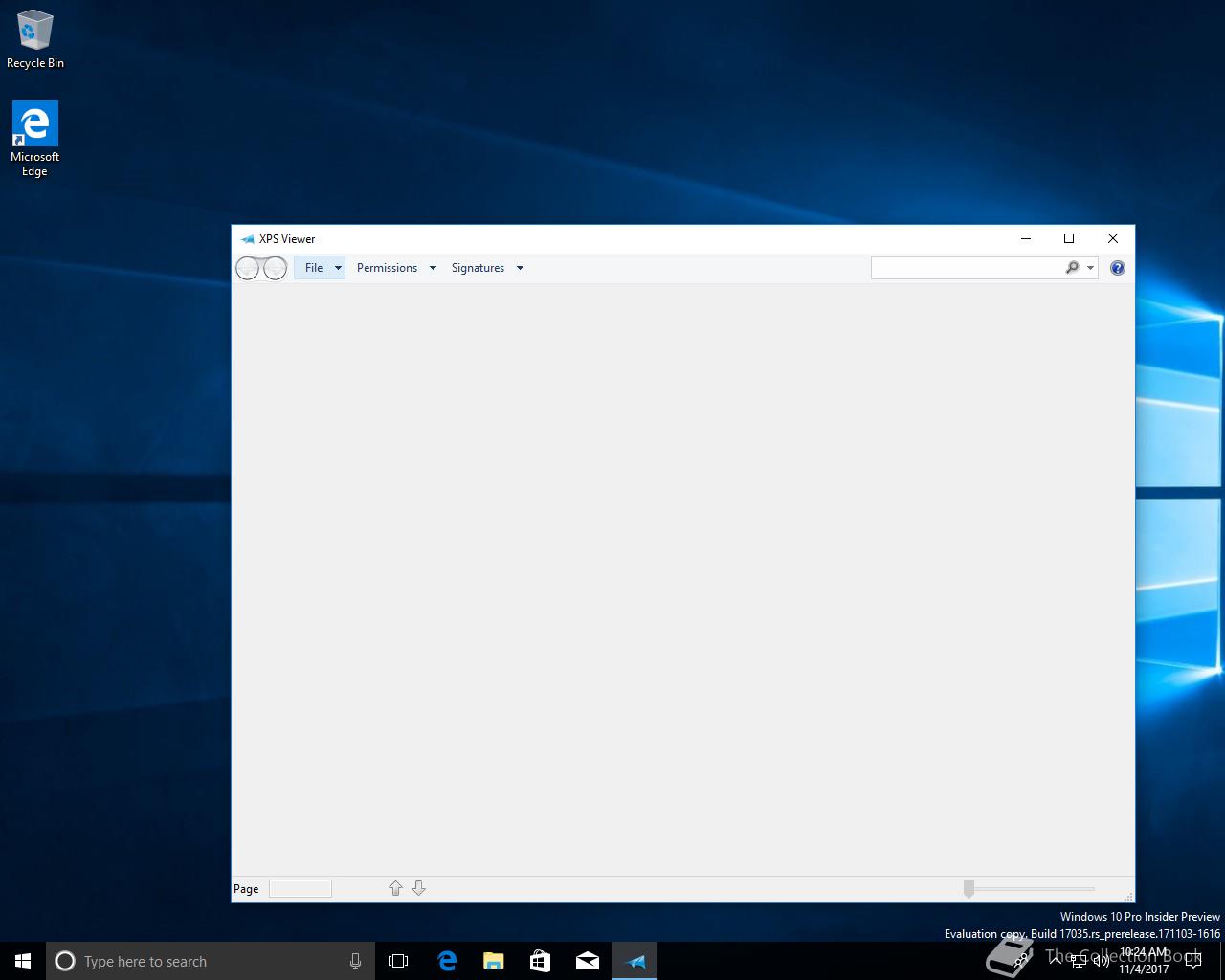This screenshot has height=980, width=1225.
Task: Click the Cortana microphone icon
Action: pyautogui.click(x=355, y=961)
